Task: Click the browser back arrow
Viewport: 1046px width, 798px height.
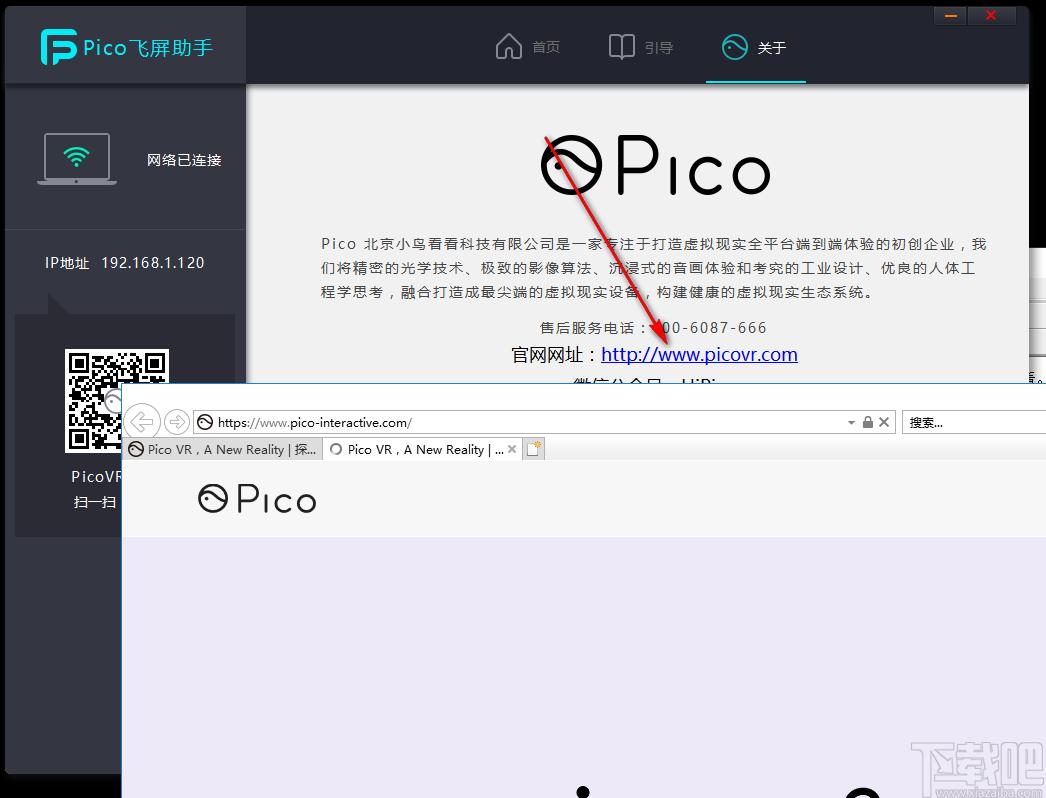Action: coord(141,421)
